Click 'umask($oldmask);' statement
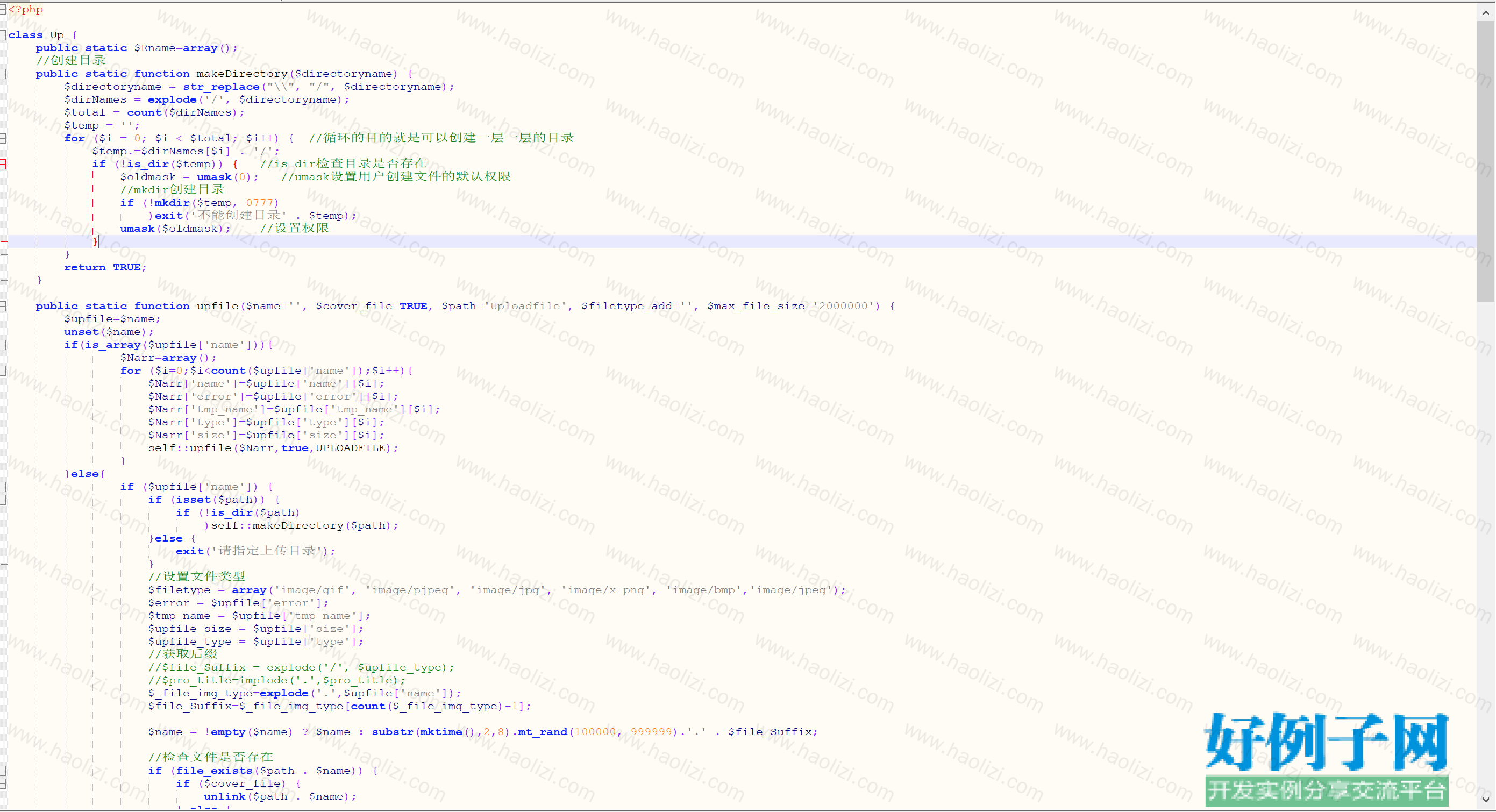This screenshot has width=1496, height=812. 175,229
